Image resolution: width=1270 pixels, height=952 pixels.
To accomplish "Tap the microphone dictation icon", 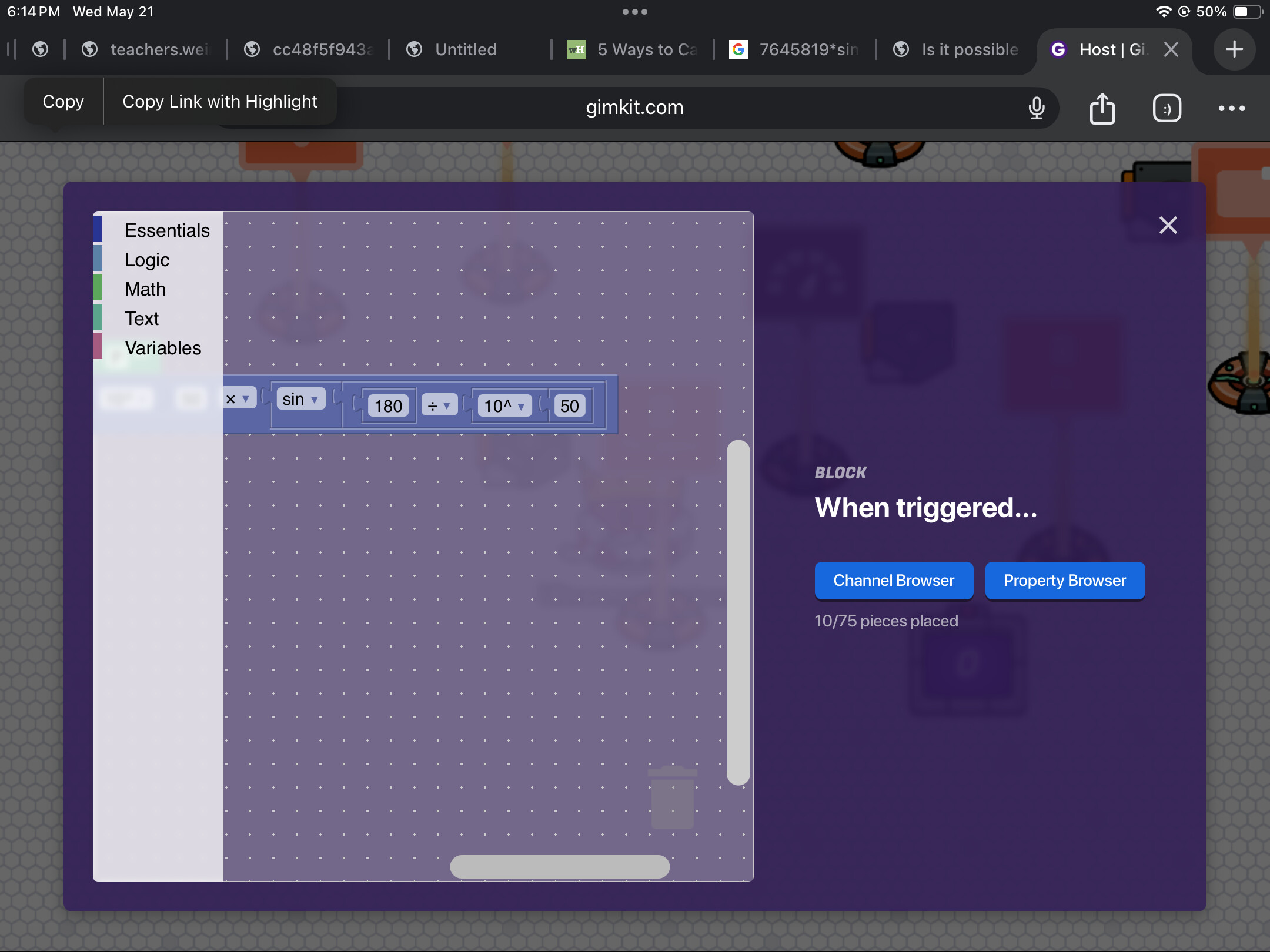I will coord(1037,108).
